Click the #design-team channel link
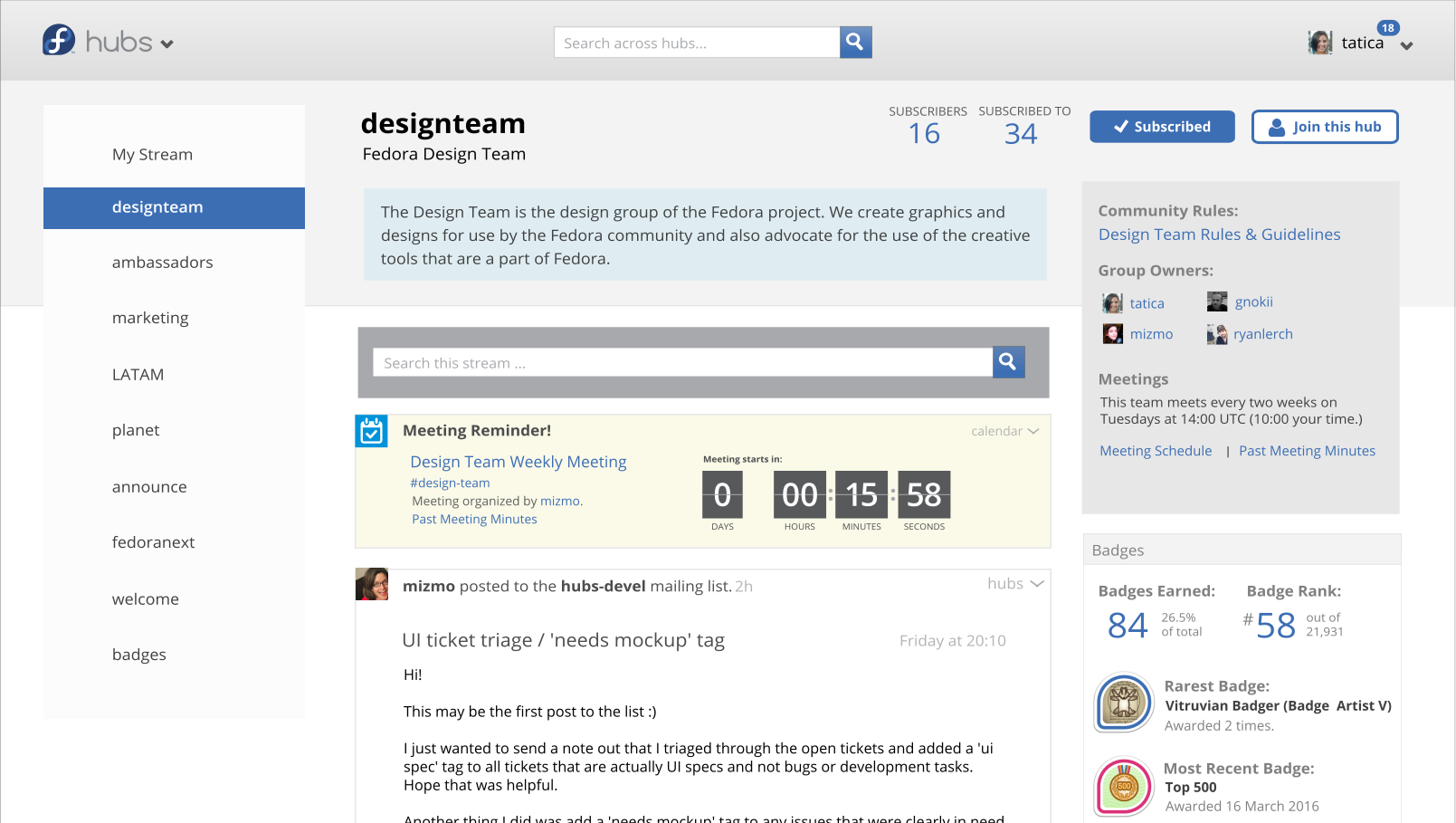The width and height of the screenshot is (1456, 823). point(450,483)
